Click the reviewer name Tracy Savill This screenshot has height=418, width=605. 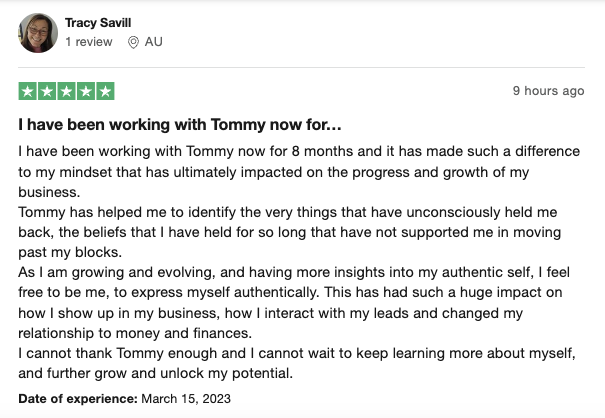click(x=98, y=23)
